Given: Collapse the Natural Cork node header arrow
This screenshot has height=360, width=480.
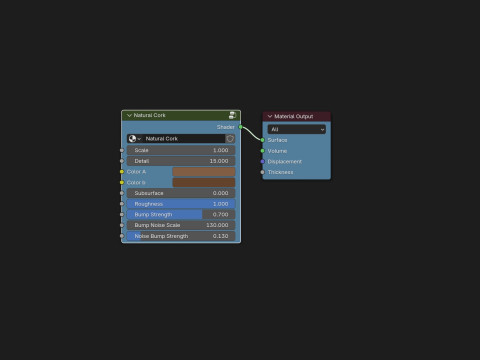Looking at the screenshot, I should (x=129, y=115).
